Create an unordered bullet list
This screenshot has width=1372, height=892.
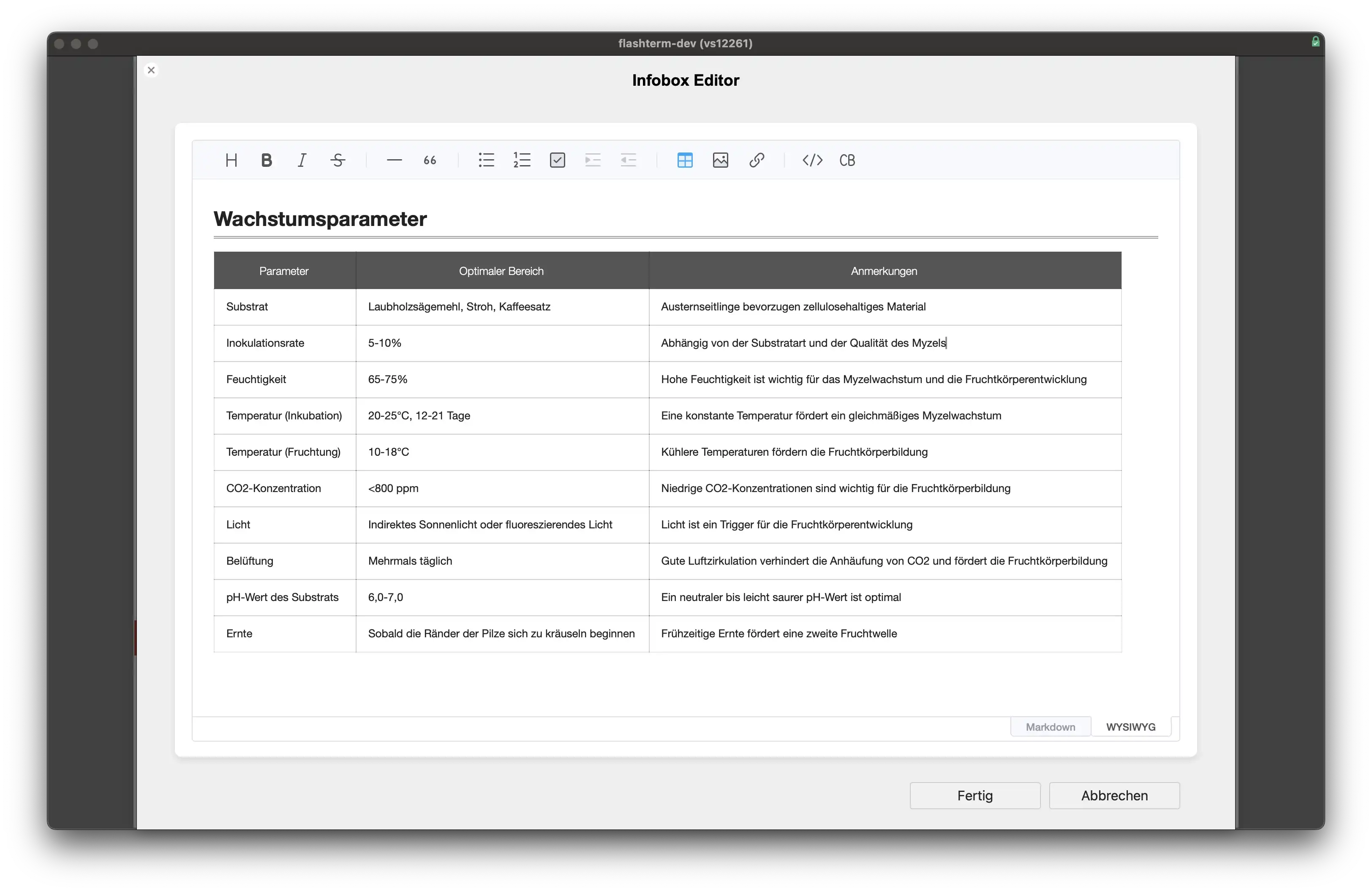pos(487,160)
